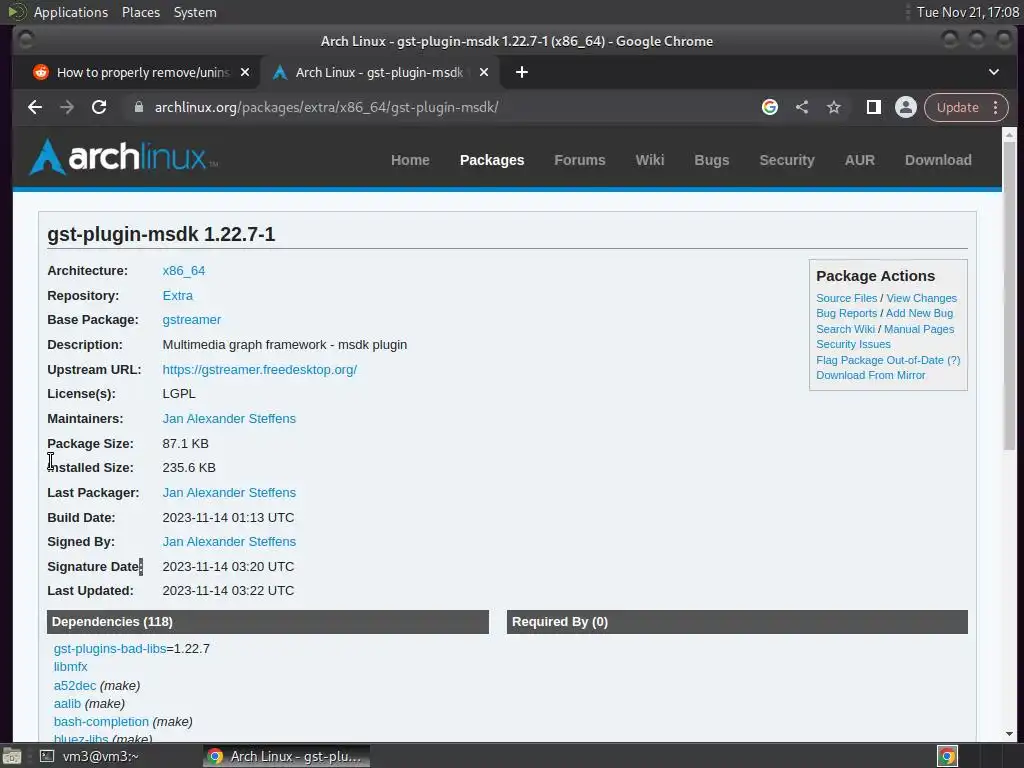The width and height of the screenshot is (1024, 768).
Task: Click the browser forward arrow
Action: 67,107
